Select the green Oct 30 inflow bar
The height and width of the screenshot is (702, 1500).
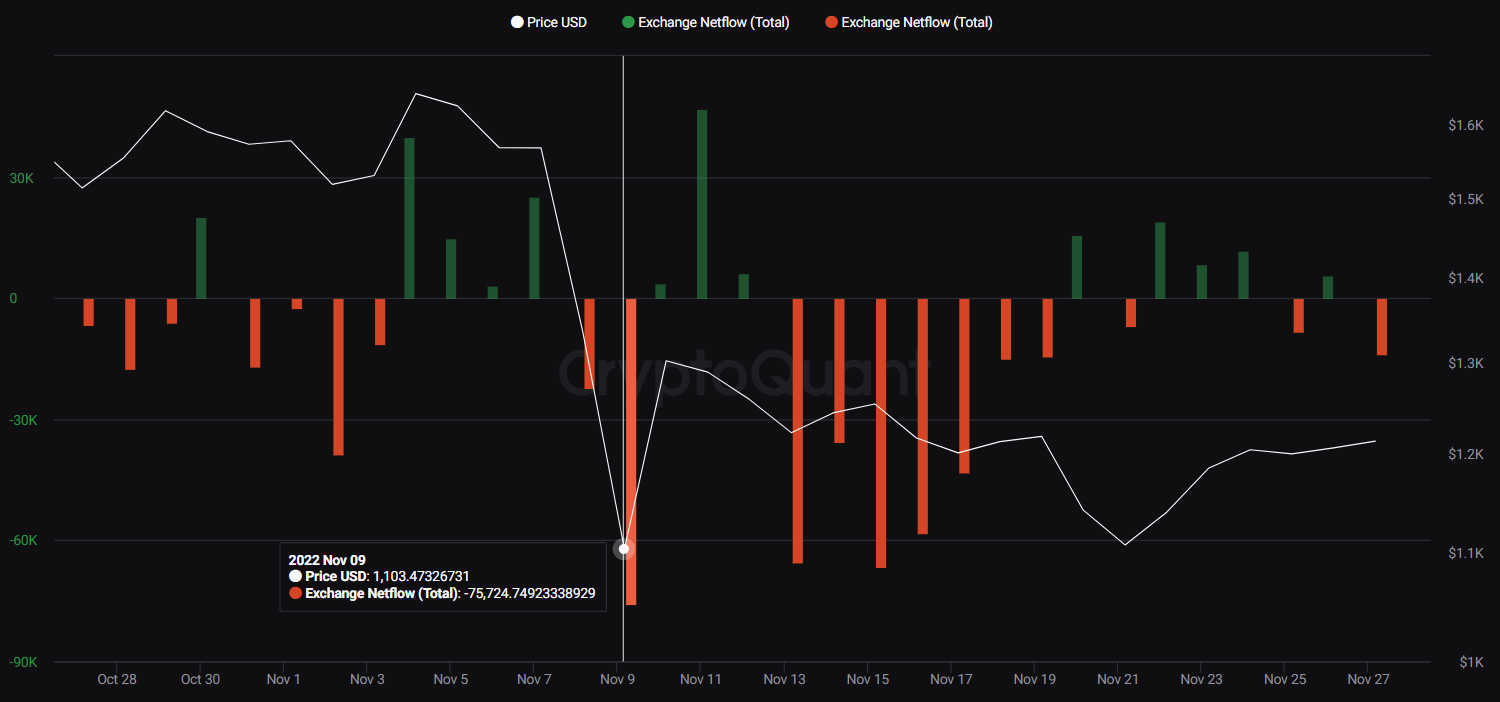(x=201, y=258)
